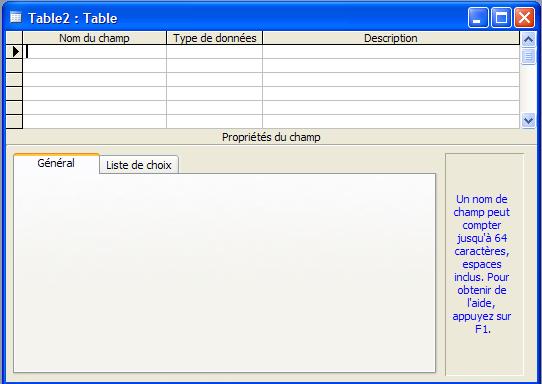Image resolution: width=542 pixels, height=384 pixels.
Task: Select the Nom du champ column header
Action: [x=95, y=38]
